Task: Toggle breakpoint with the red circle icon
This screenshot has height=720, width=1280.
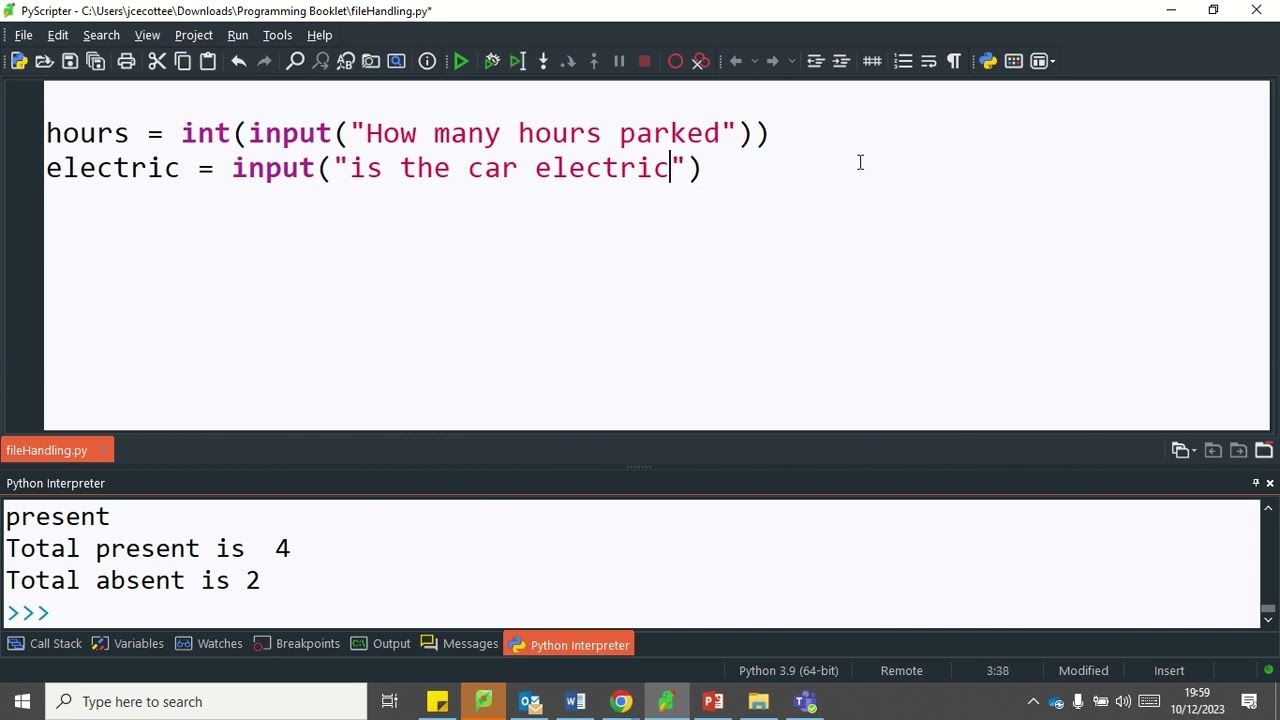Action: 675,61
